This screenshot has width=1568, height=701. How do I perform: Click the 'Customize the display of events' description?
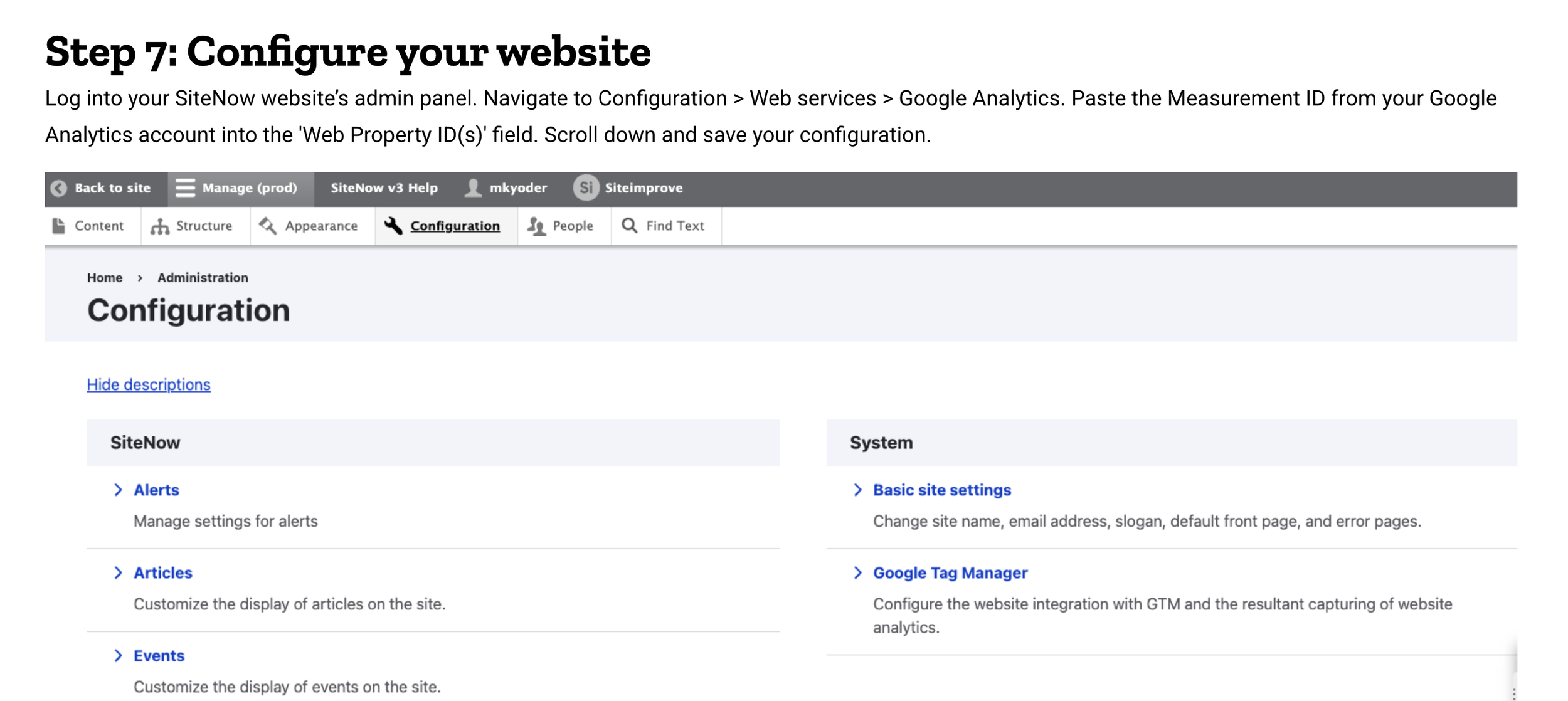(287, 687)
